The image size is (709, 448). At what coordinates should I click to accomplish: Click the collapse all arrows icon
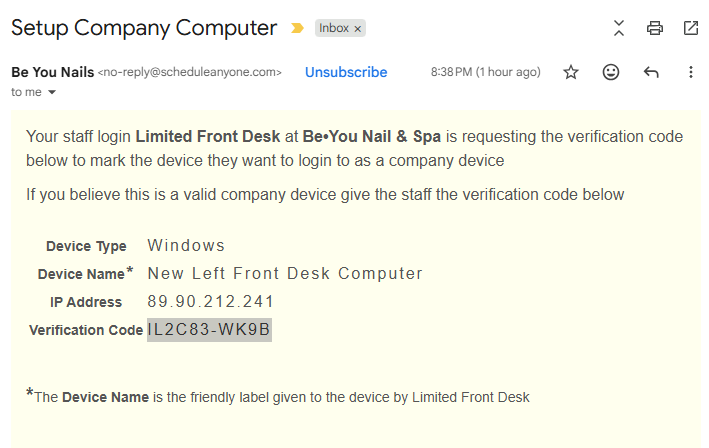click(619, 28)
